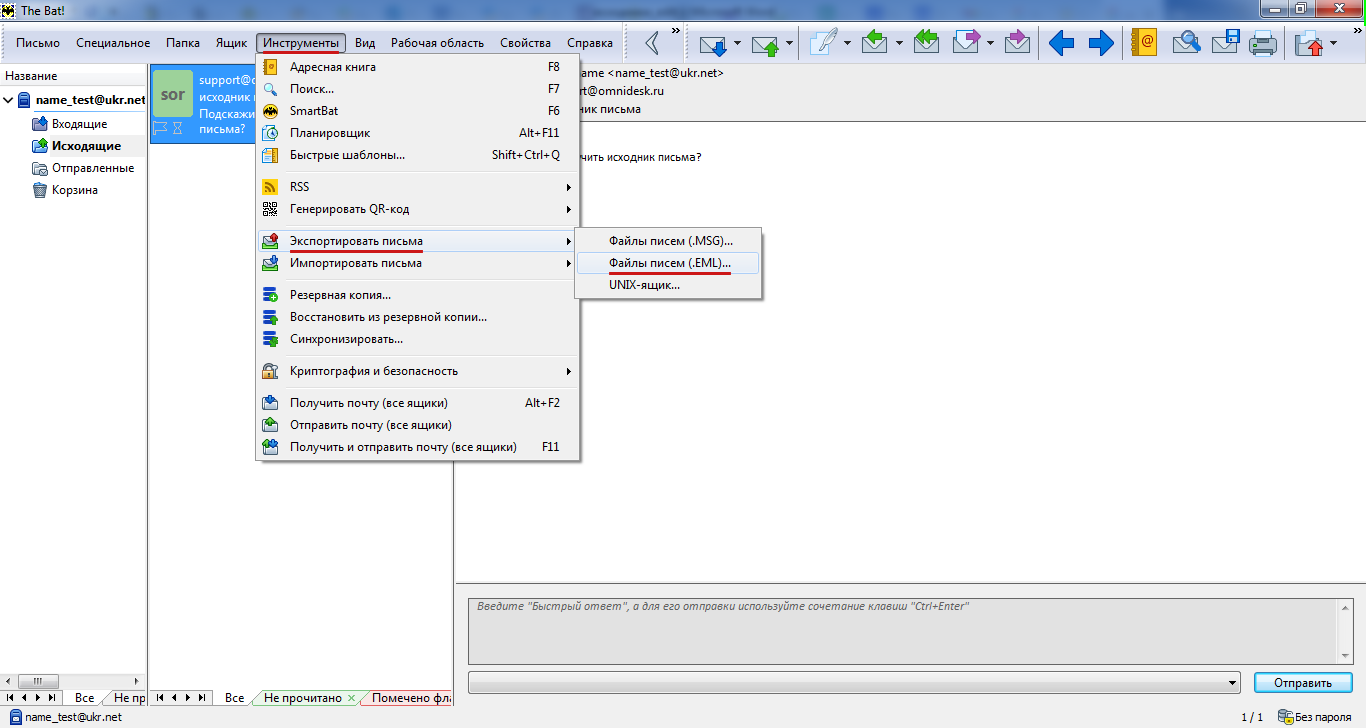Screen dimensions: 1366x728
Task: Open the Свойства menu
Action: pyautogui.click(x=525, y=43)
